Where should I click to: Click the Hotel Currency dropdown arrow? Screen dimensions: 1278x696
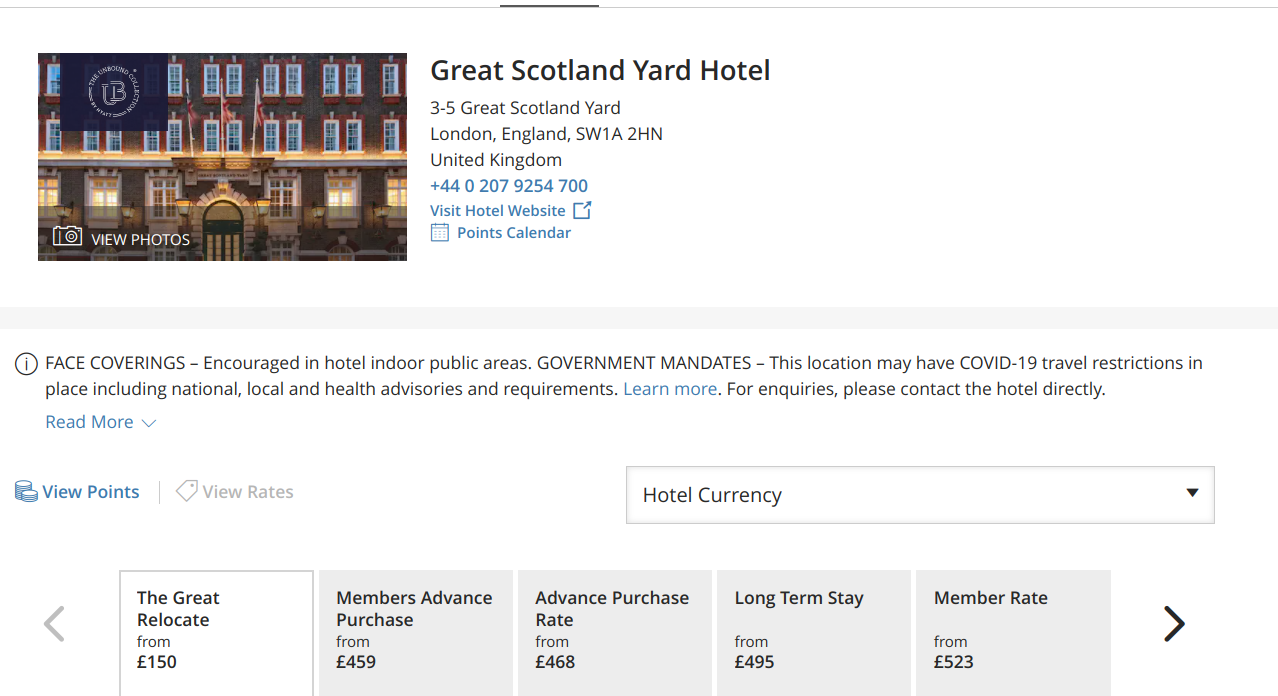(1191, 493)
